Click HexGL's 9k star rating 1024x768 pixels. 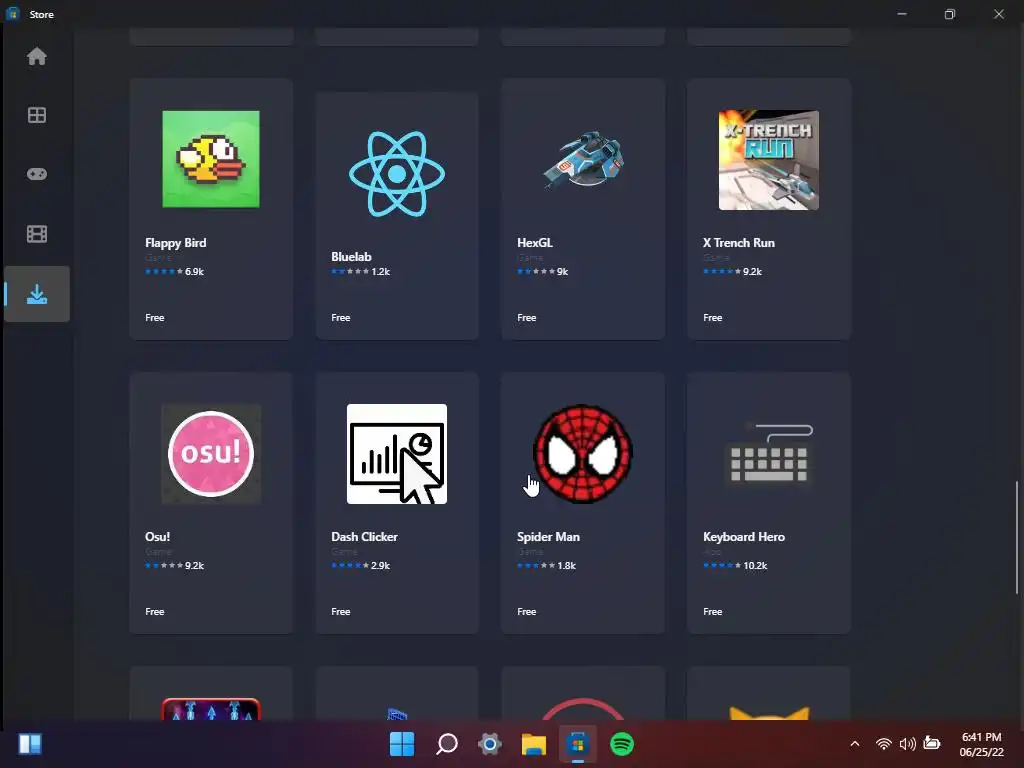point(543,272)
